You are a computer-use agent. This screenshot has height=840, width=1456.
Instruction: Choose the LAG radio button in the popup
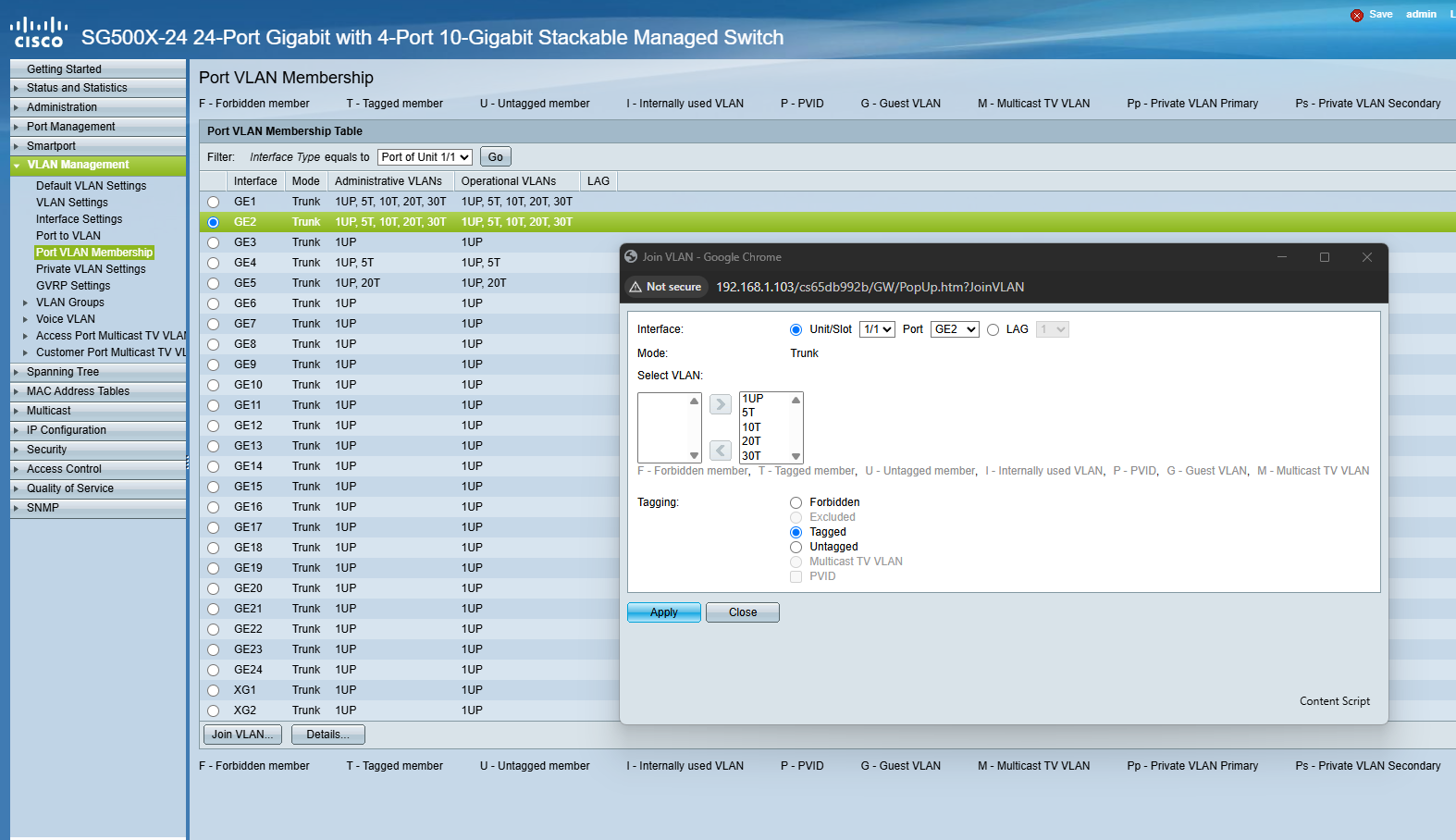993,329
